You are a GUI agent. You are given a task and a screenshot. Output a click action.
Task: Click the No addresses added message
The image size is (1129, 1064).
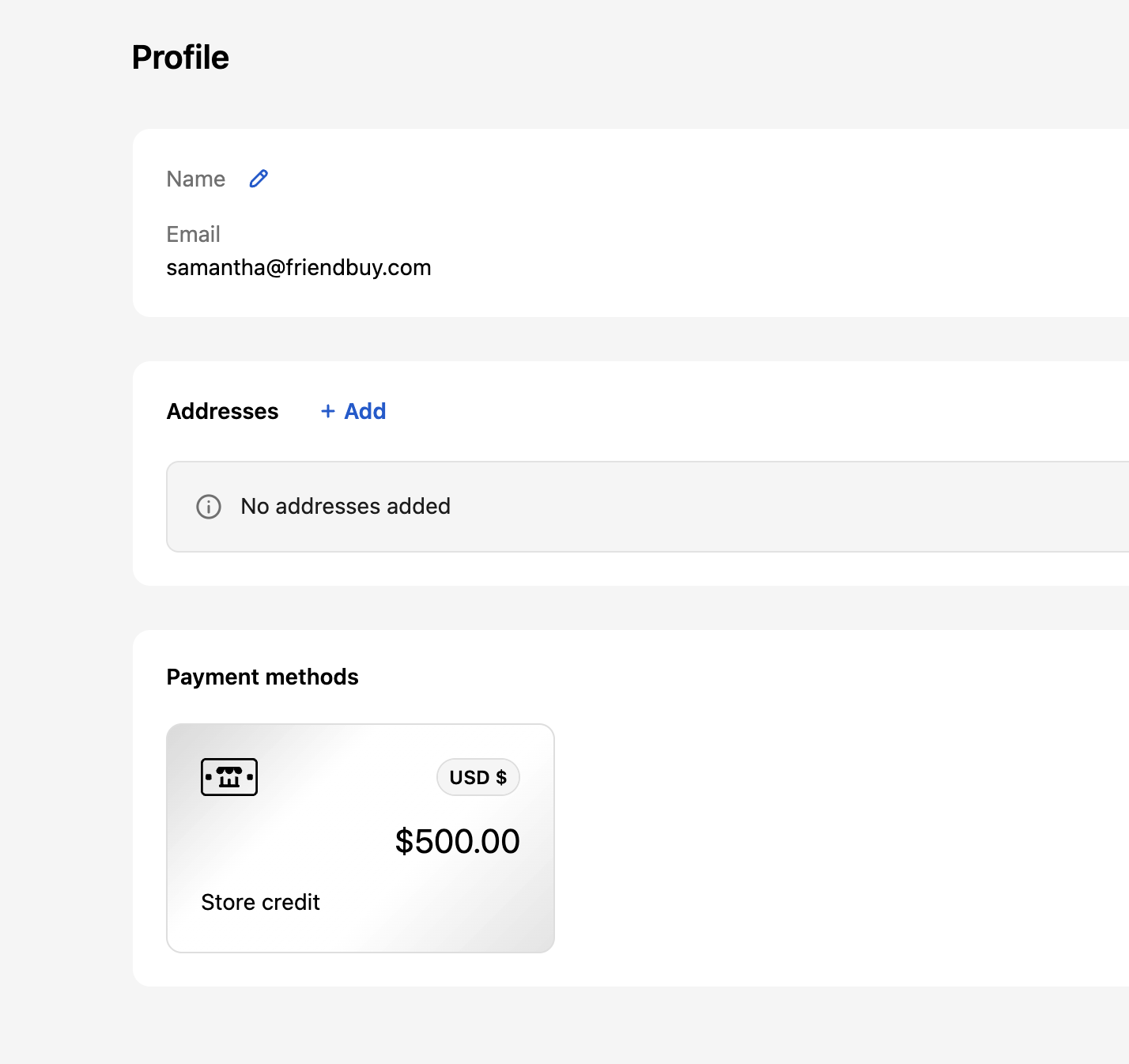[345, 507]
